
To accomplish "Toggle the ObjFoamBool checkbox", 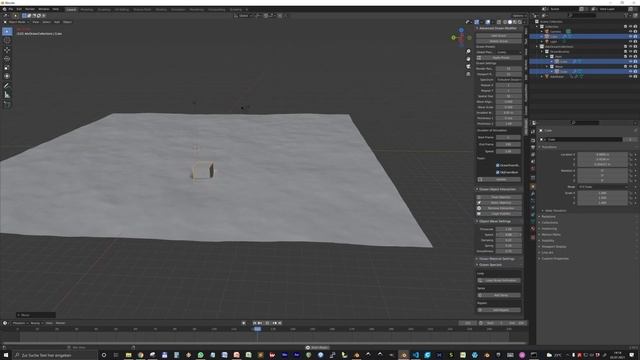I will click(498, 172).
